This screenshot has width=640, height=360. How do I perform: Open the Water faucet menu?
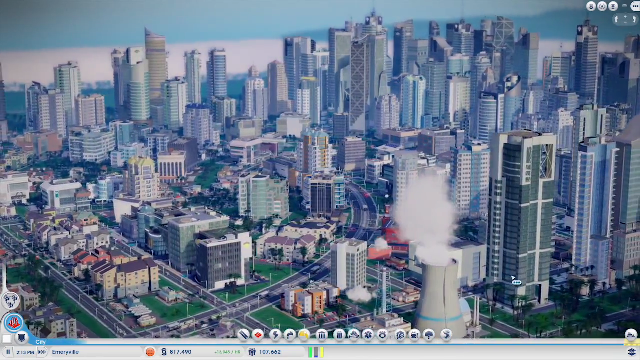coord(289,335)
